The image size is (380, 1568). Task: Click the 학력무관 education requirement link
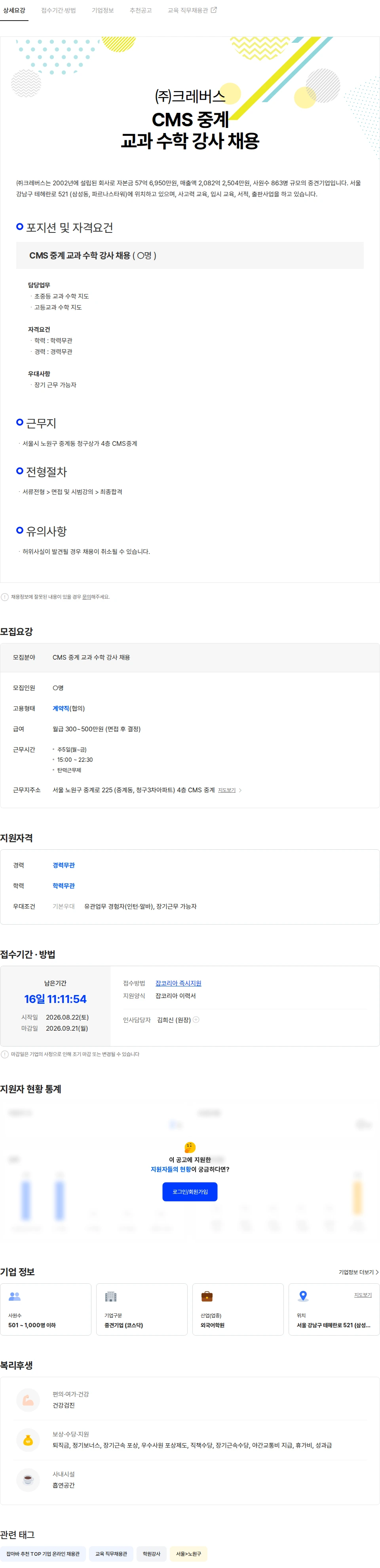click(63, 886)
